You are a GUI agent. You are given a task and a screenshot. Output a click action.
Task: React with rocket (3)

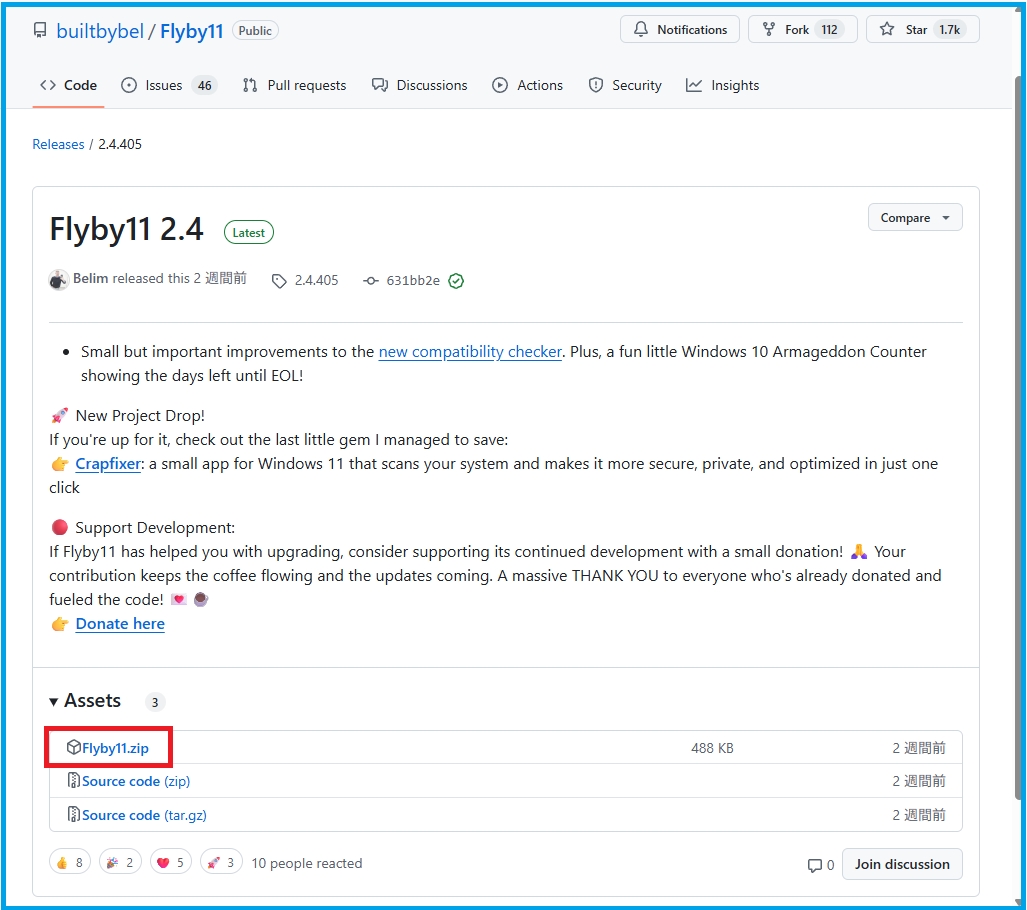(221, 862)
